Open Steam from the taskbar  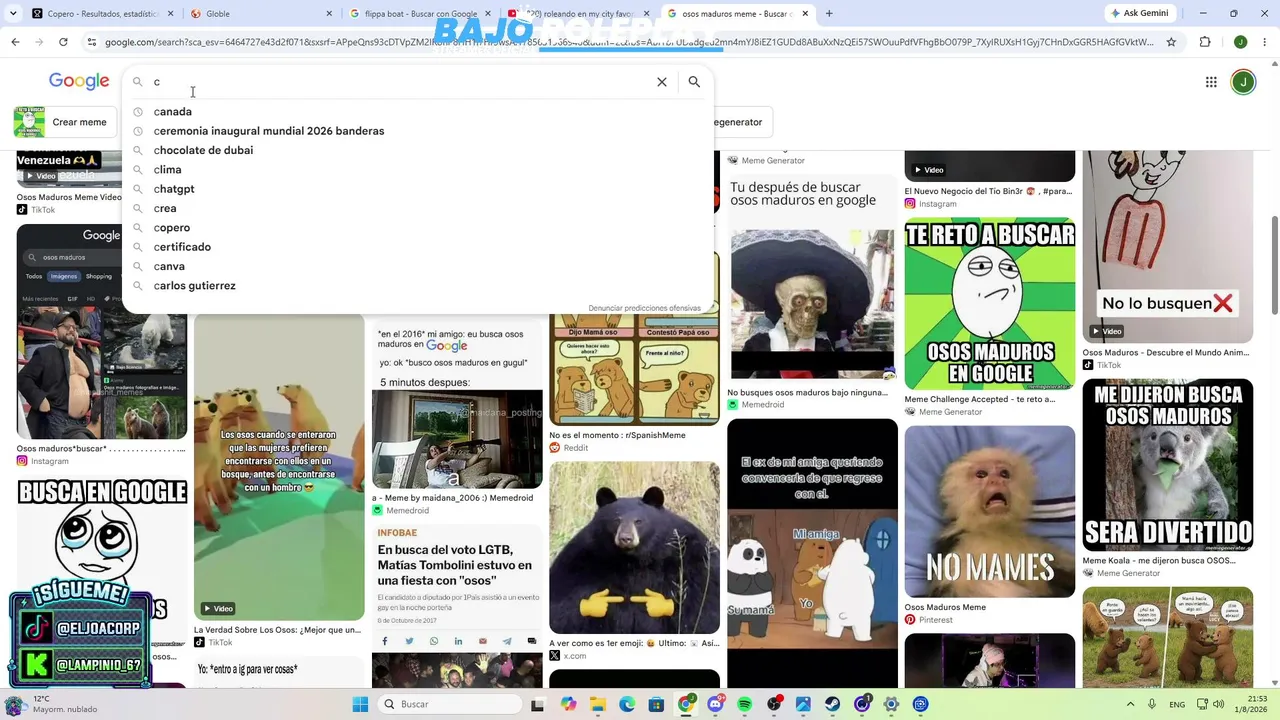click(833, 704)
